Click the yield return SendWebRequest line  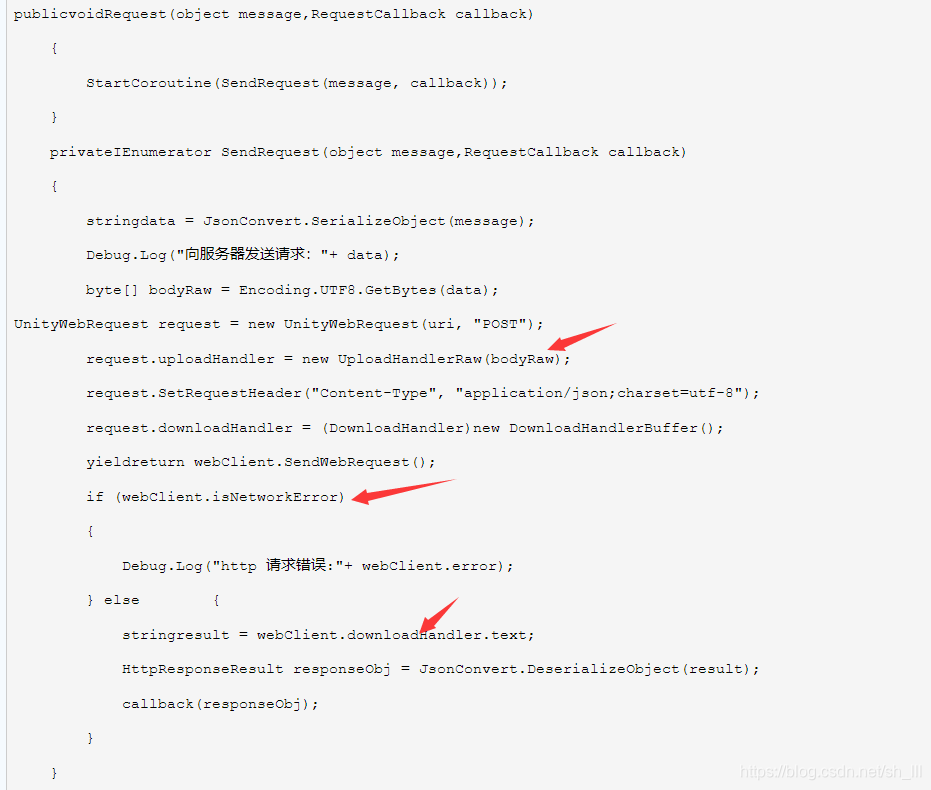260,462
